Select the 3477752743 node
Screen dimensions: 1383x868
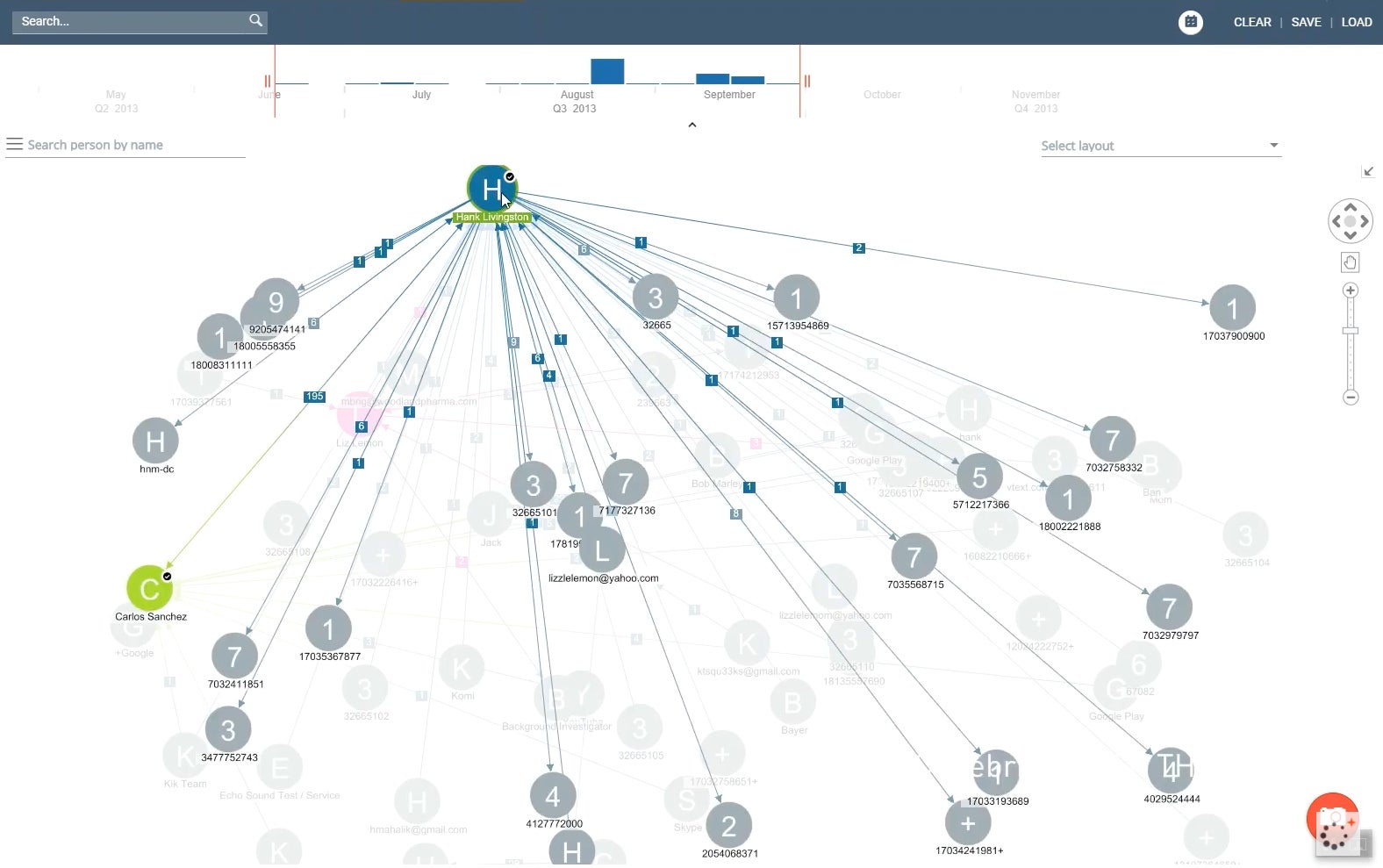(x=228, y=729)
